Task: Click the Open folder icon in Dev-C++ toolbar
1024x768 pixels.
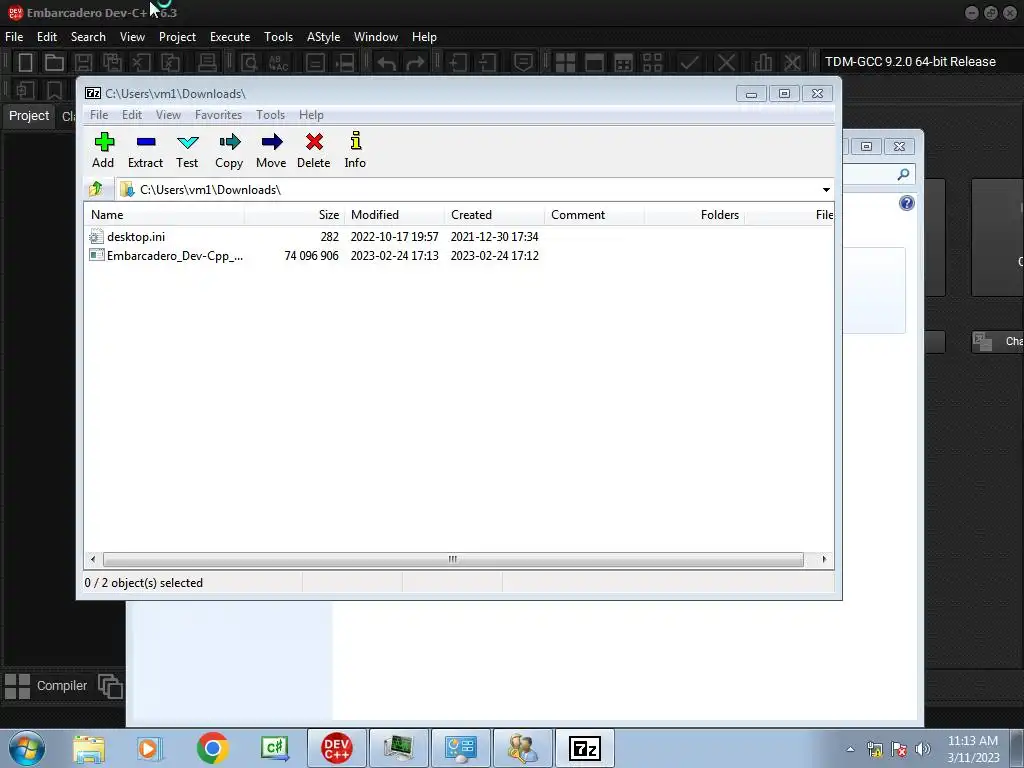Action: pyautogui.click(x=54, y=63)
